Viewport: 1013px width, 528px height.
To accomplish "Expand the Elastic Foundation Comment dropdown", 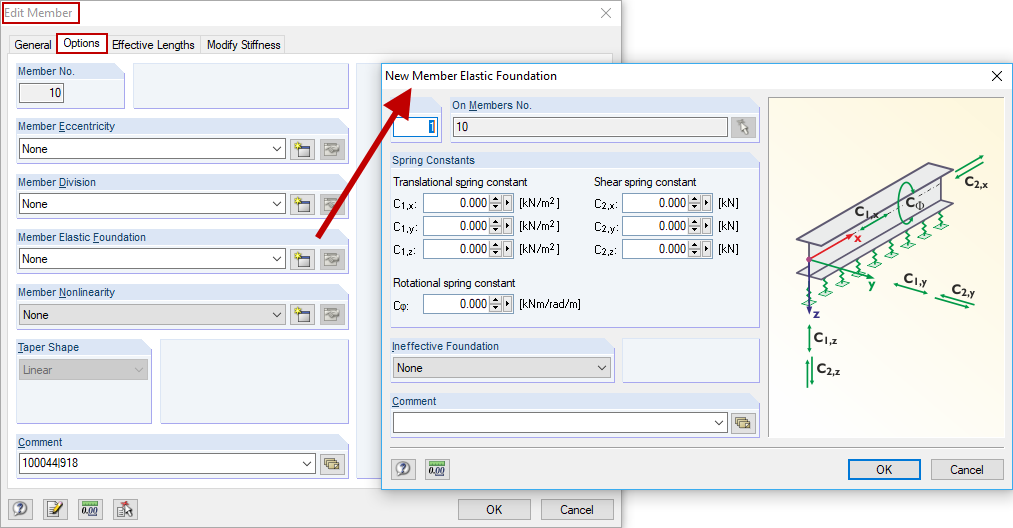I will pos(719,423).
